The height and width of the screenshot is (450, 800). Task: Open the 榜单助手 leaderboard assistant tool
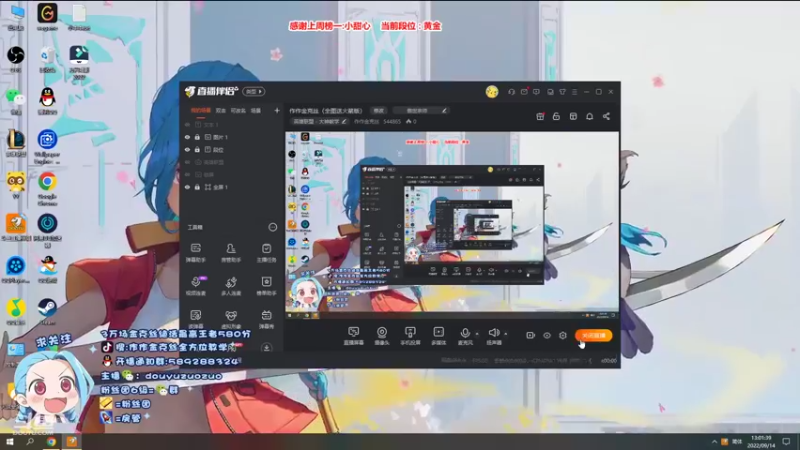pyautogui.click(x=266, y=286)
